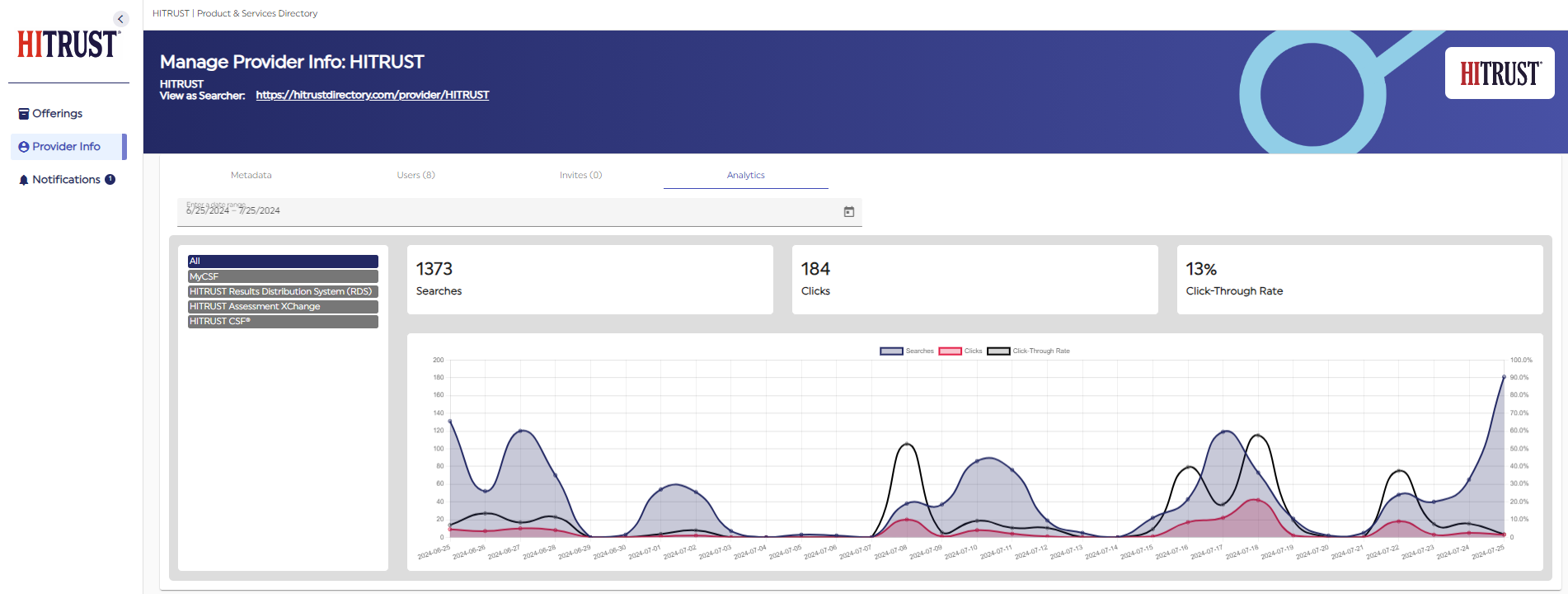Filter by HITRUST Results Distribution System (RDS)
The image size is (1568, 594).
point(283,291)
